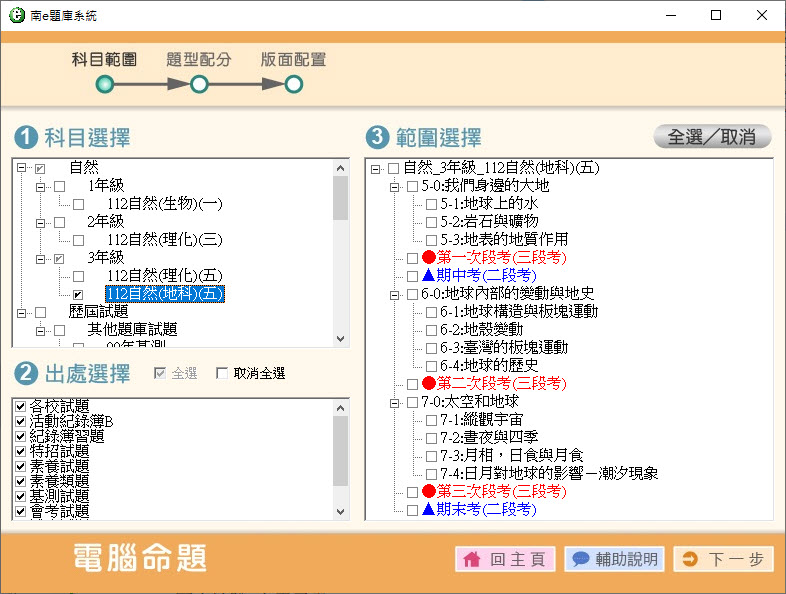Select 112自然(理化)(五) under 3年級
Screen dimensions: 786x594
click(165, 275)
